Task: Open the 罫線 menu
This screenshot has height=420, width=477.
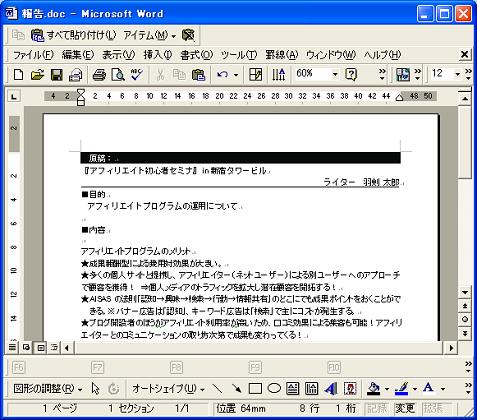Action: [x=281, y=55]
